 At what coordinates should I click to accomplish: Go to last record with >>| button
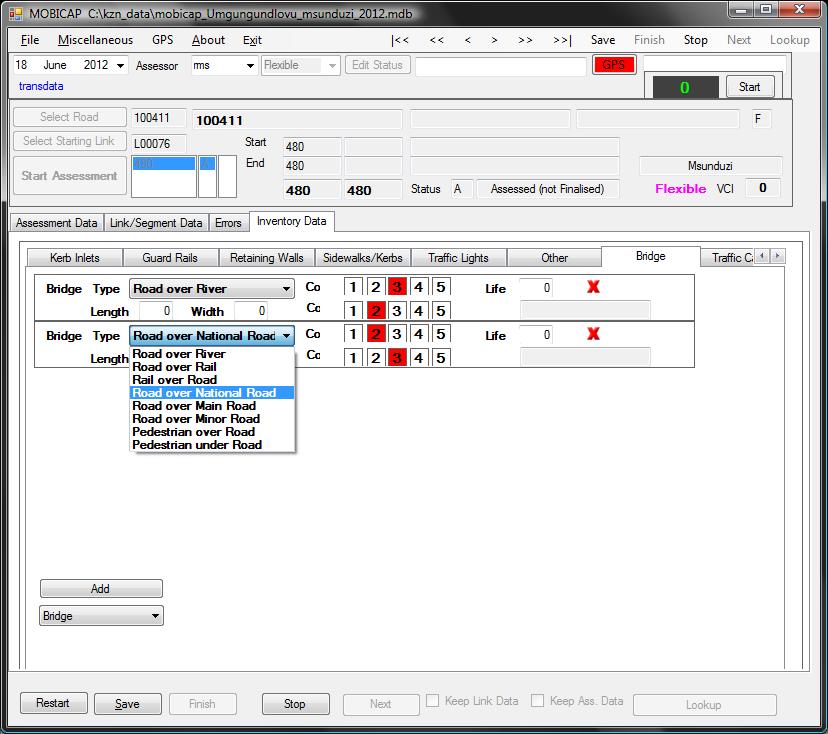(562, 40)
